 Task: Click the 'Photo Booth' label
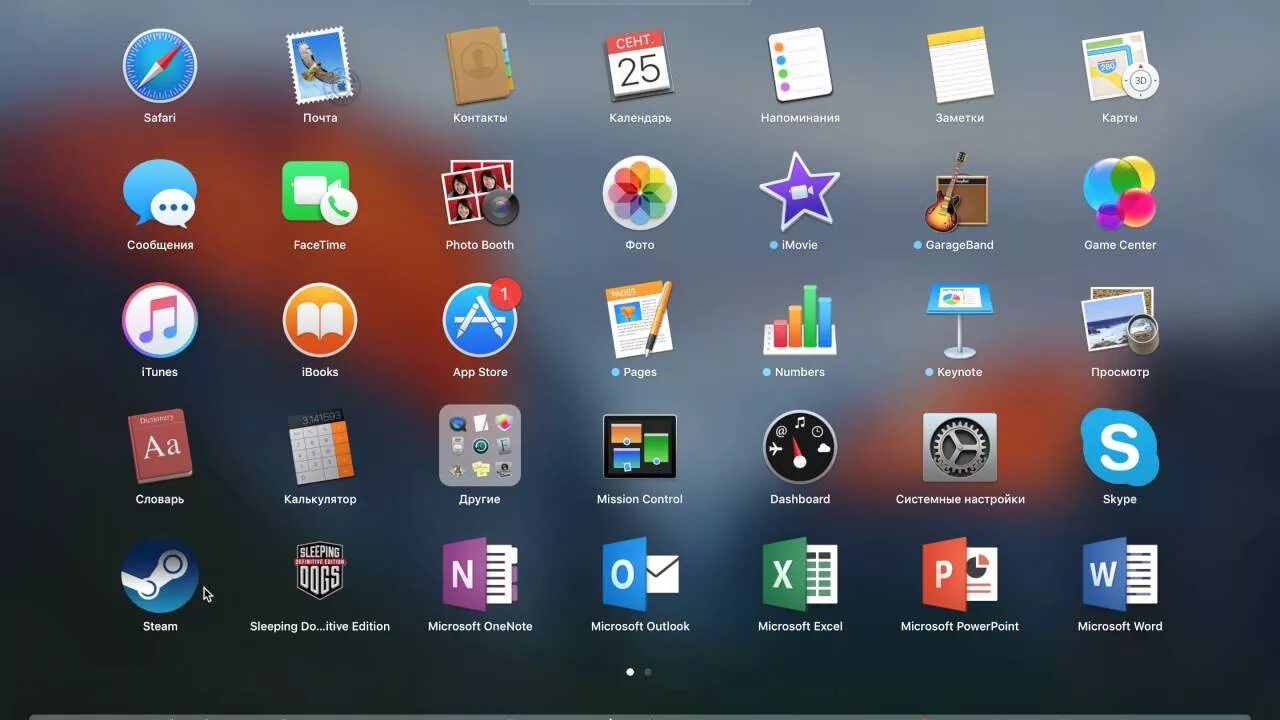pos(480,245)
